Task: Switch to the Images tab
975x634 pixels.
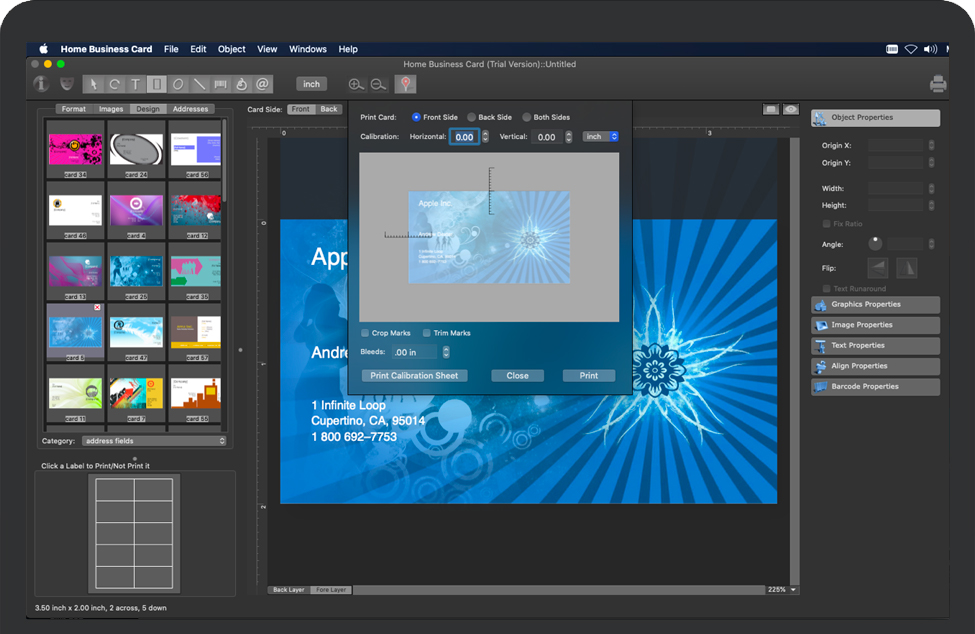Action: pos(111,109)
